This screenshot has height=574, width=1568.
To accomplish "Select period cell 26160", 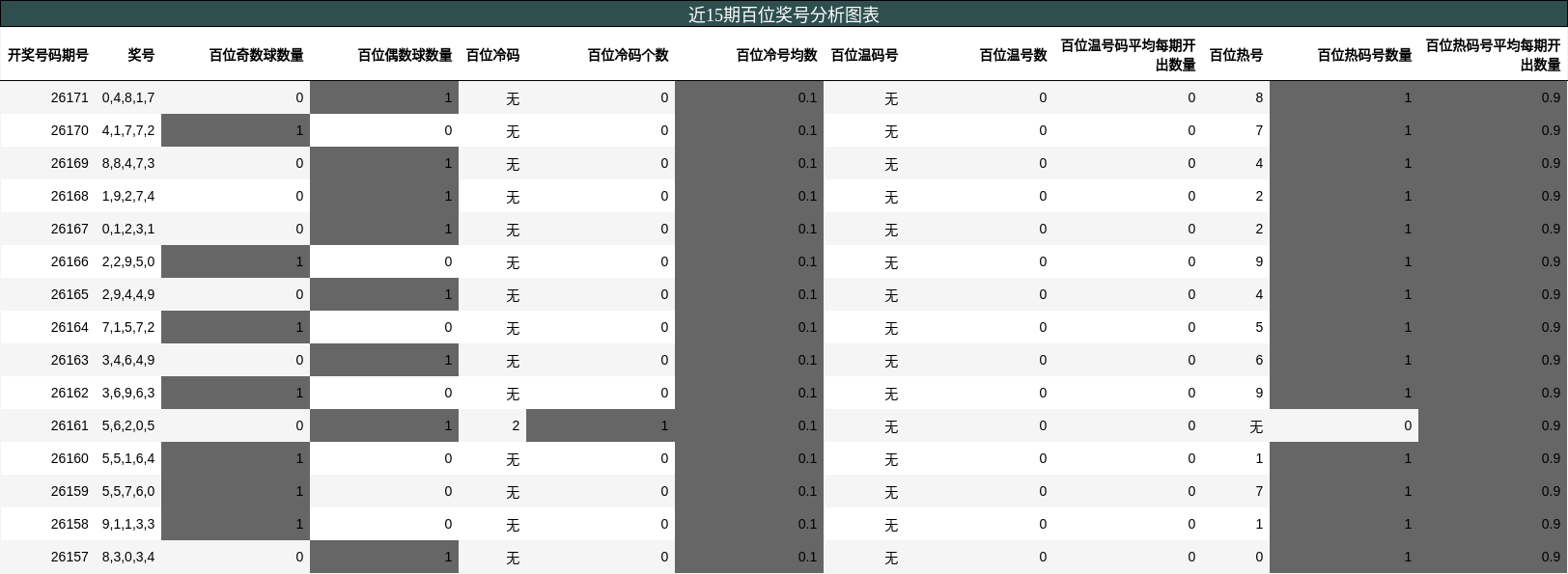I will 70,458.
